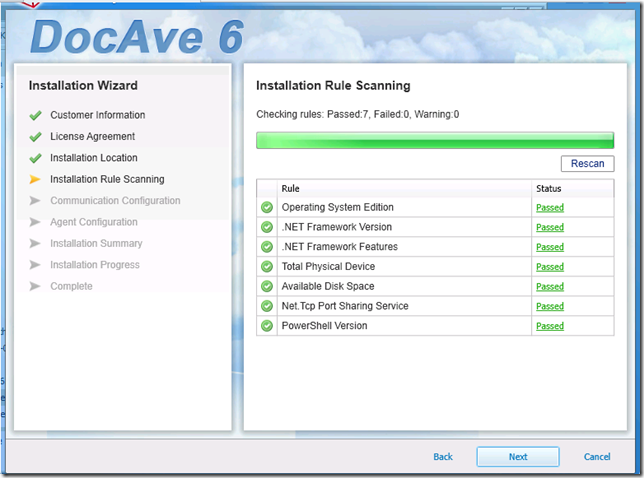The height and width of the screenshot is (478, 644).
Task: Select the Agent Configuration step
Action: click(94, 222)
